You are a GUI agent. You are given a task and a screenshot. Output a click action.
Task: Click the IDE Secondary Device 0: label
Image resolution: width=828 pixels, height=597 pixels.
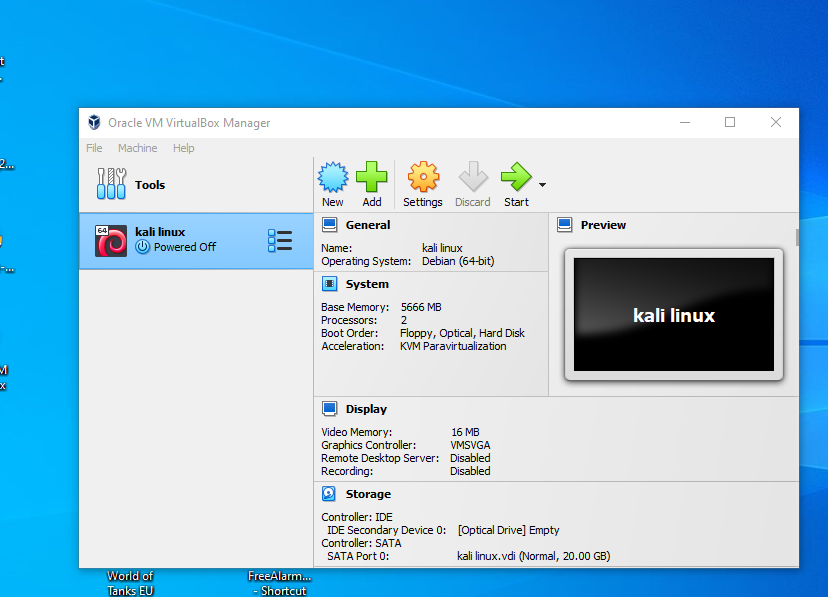click(x=387, y=530)
